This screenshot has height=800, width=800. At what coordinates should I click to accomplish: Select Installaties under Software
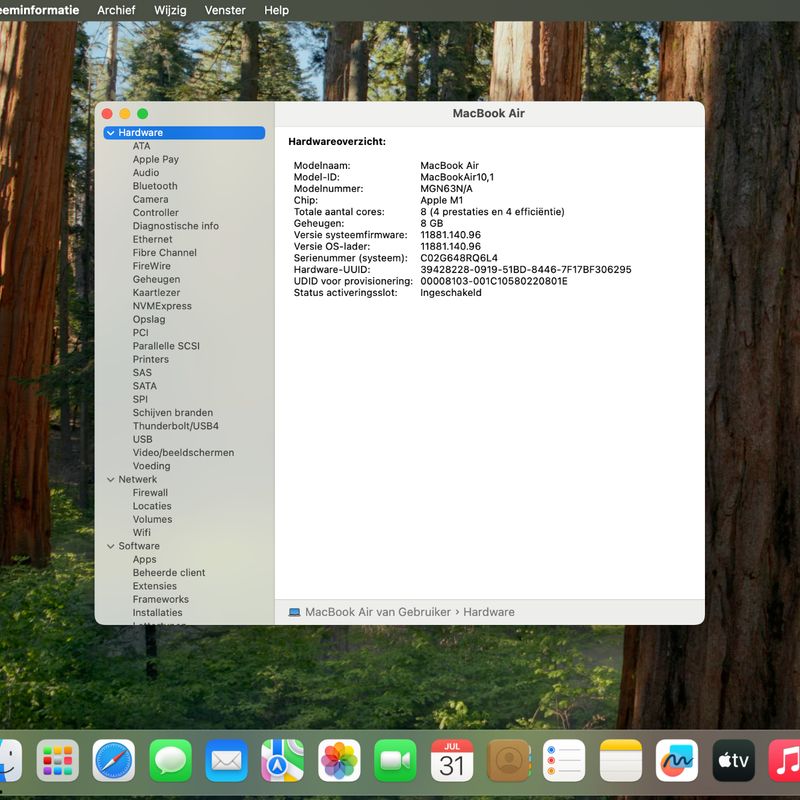(x=157, y=612)
